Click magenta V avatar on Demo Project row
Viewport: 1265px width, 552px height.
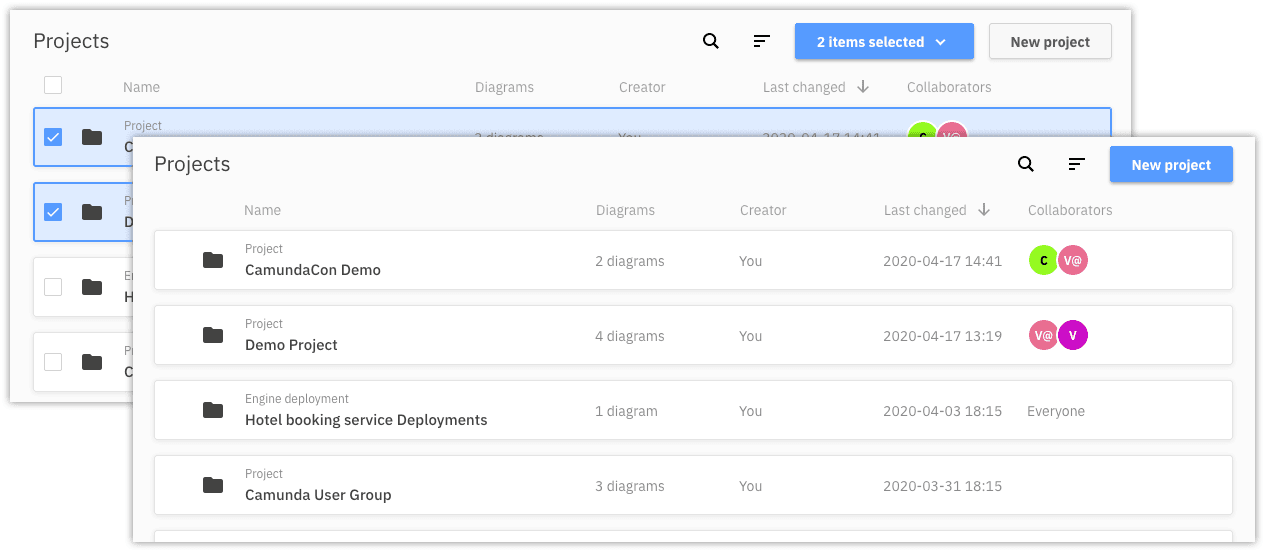coord(1073,335)
